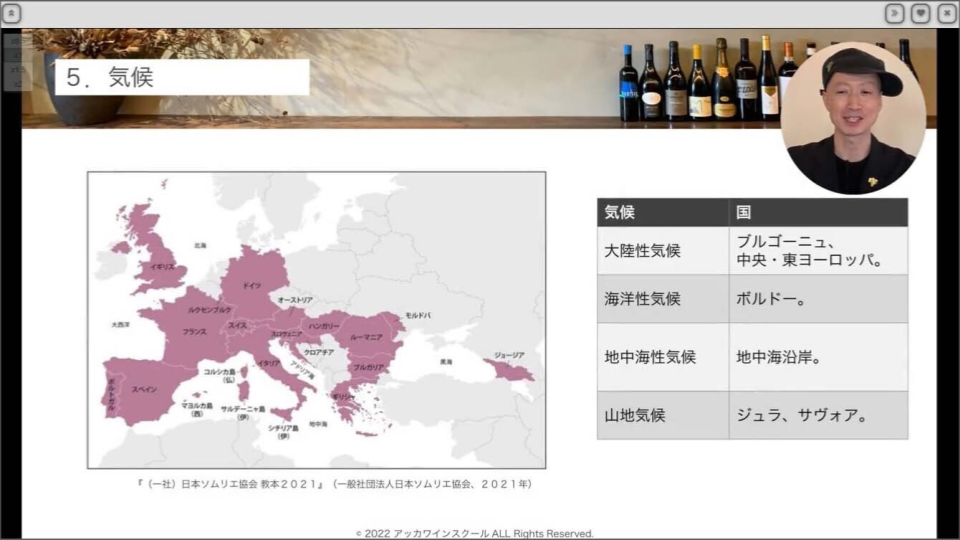Image resolution: width=960 pixels, height=540 pixels.
Task: Close the player with the X button
Action: [946, 13]
